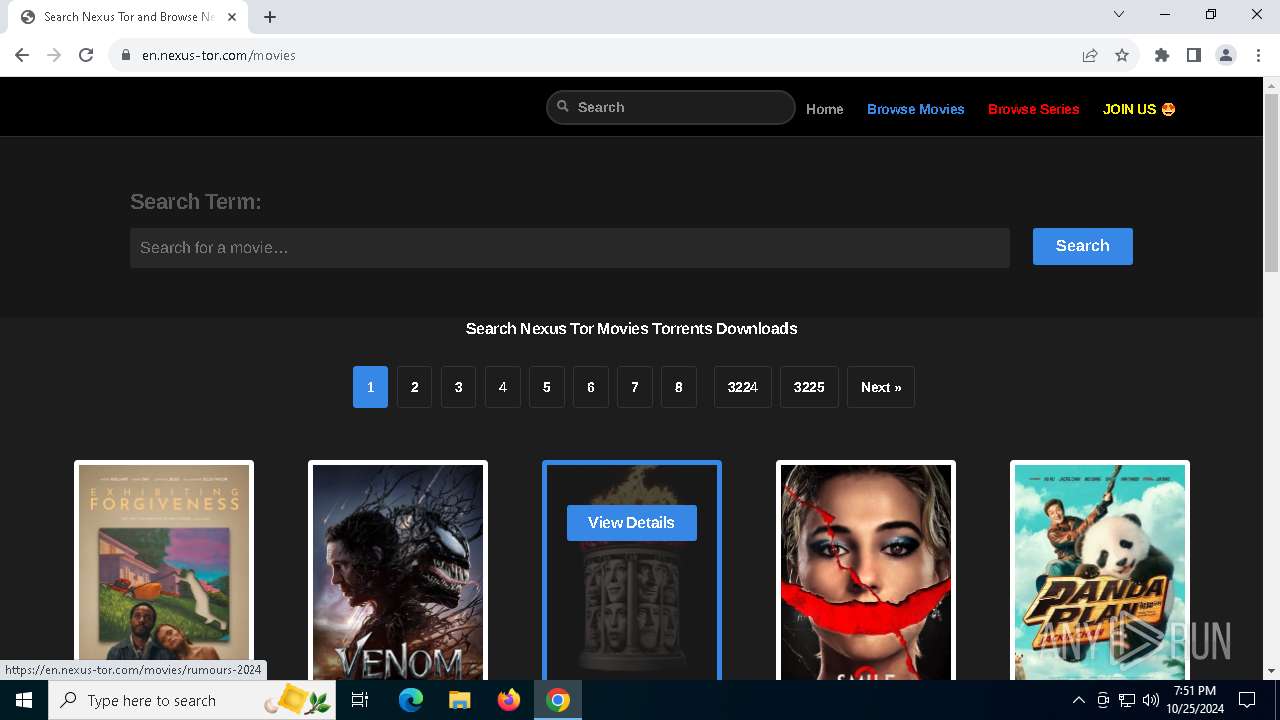This screenshot has width=1280, height=720.
Task: Click the vertical page scrollbar thumb
Action: pos(1272,182)
